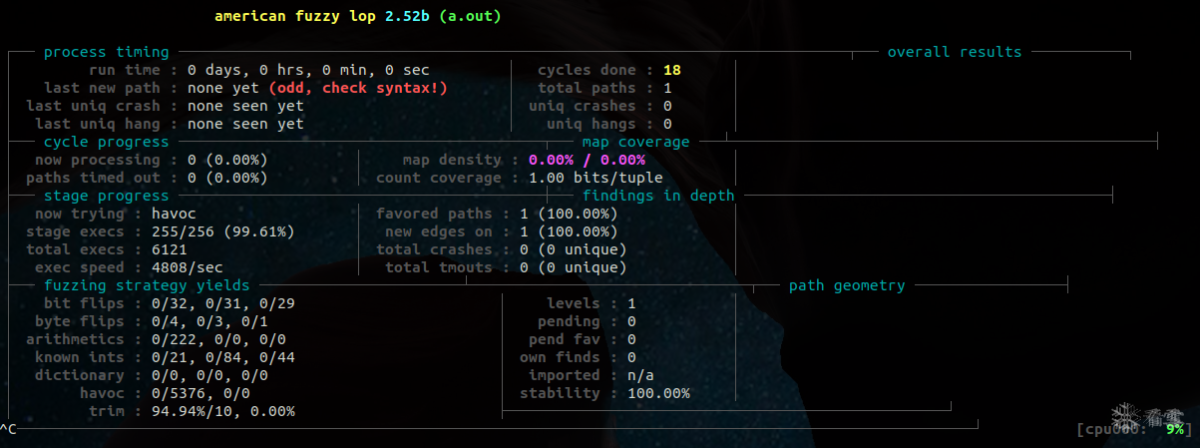Click the 'path geometry' section header
This screenshot has width=1200, height=448.
(x=847, y=286)
